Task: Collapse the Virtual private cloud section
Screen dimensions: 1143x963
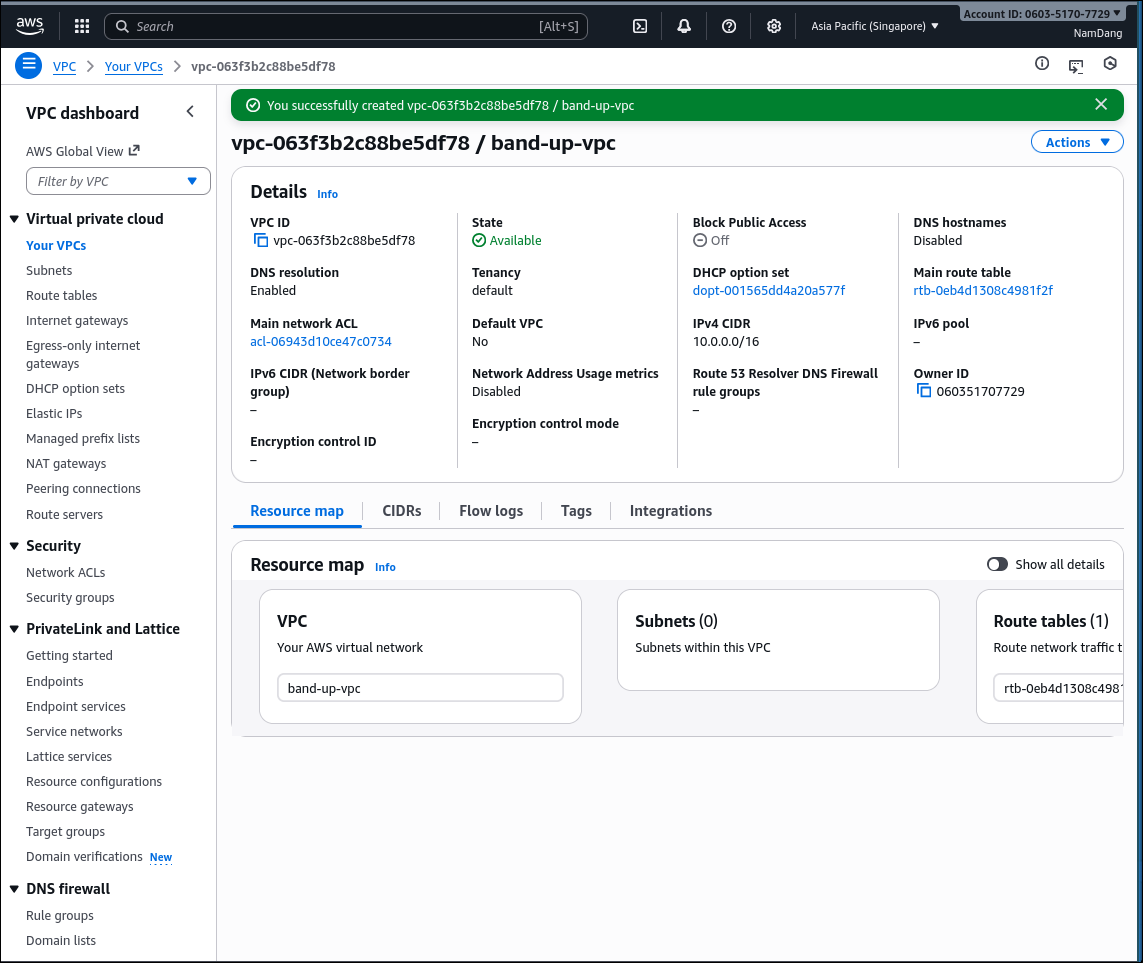Action: (x=14, y=219)
